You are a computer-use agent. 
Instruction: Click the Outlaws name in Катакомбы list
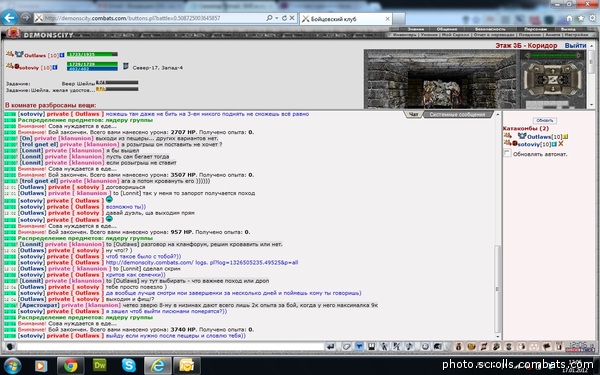[x=539, y=137]
